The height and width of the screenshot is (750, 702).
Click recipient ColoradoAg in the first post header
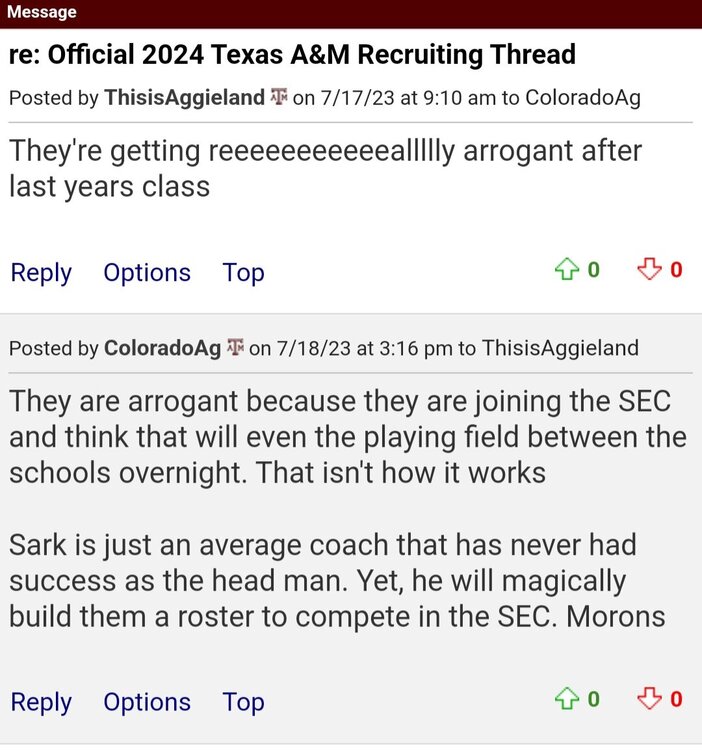pos(582,98)
